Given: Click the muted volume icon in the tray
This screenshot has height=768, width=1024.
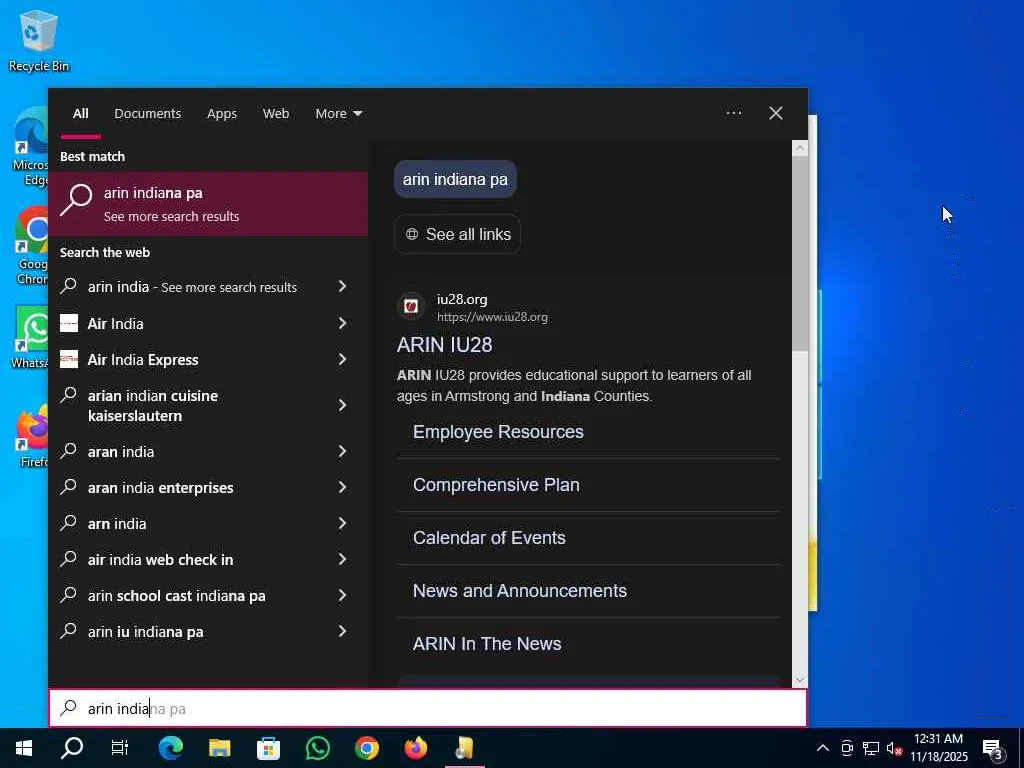Looking at the screenshot, I should click(894, 748).
